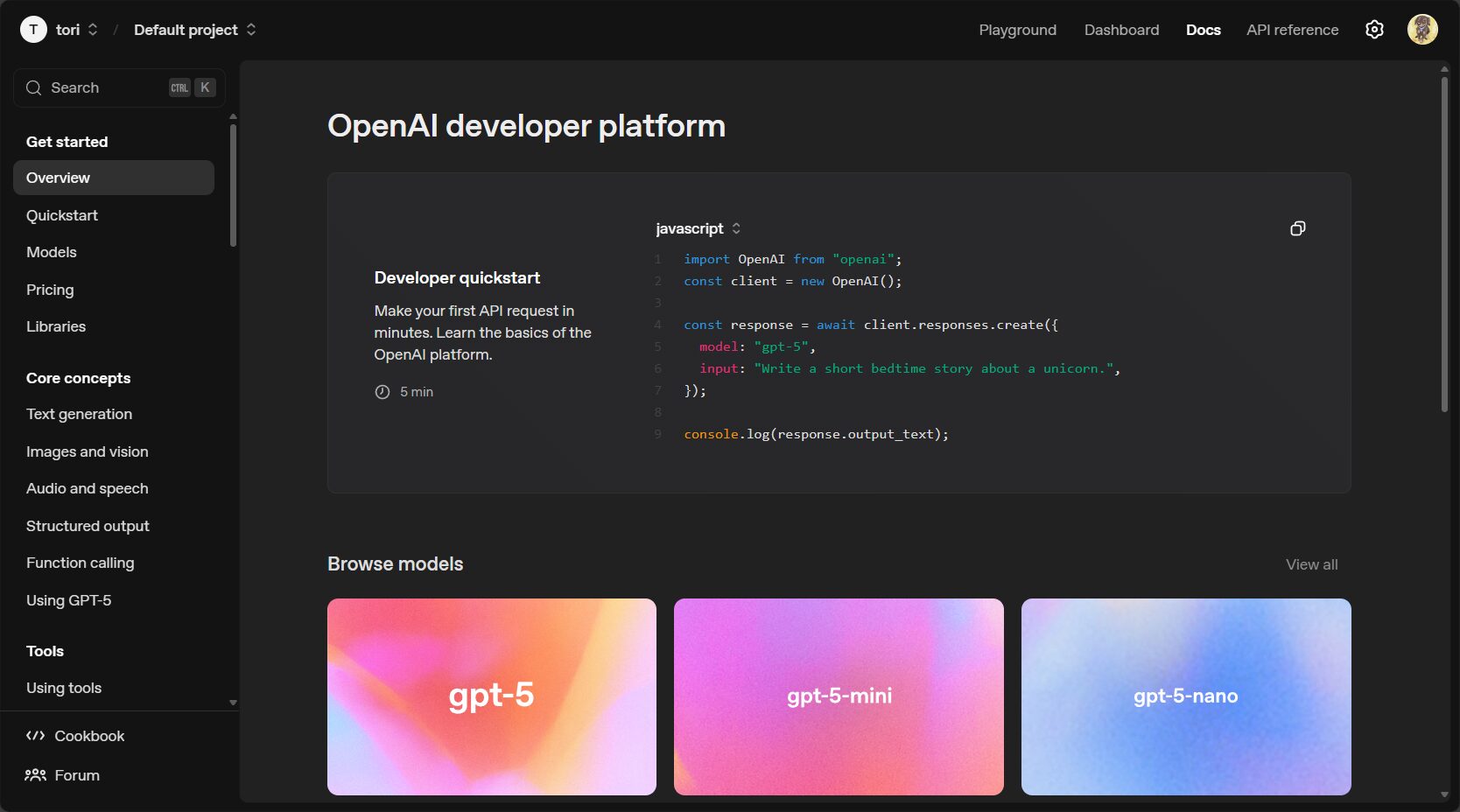
Task: Click the Core concepts section heading
Action: coord(78,378)
